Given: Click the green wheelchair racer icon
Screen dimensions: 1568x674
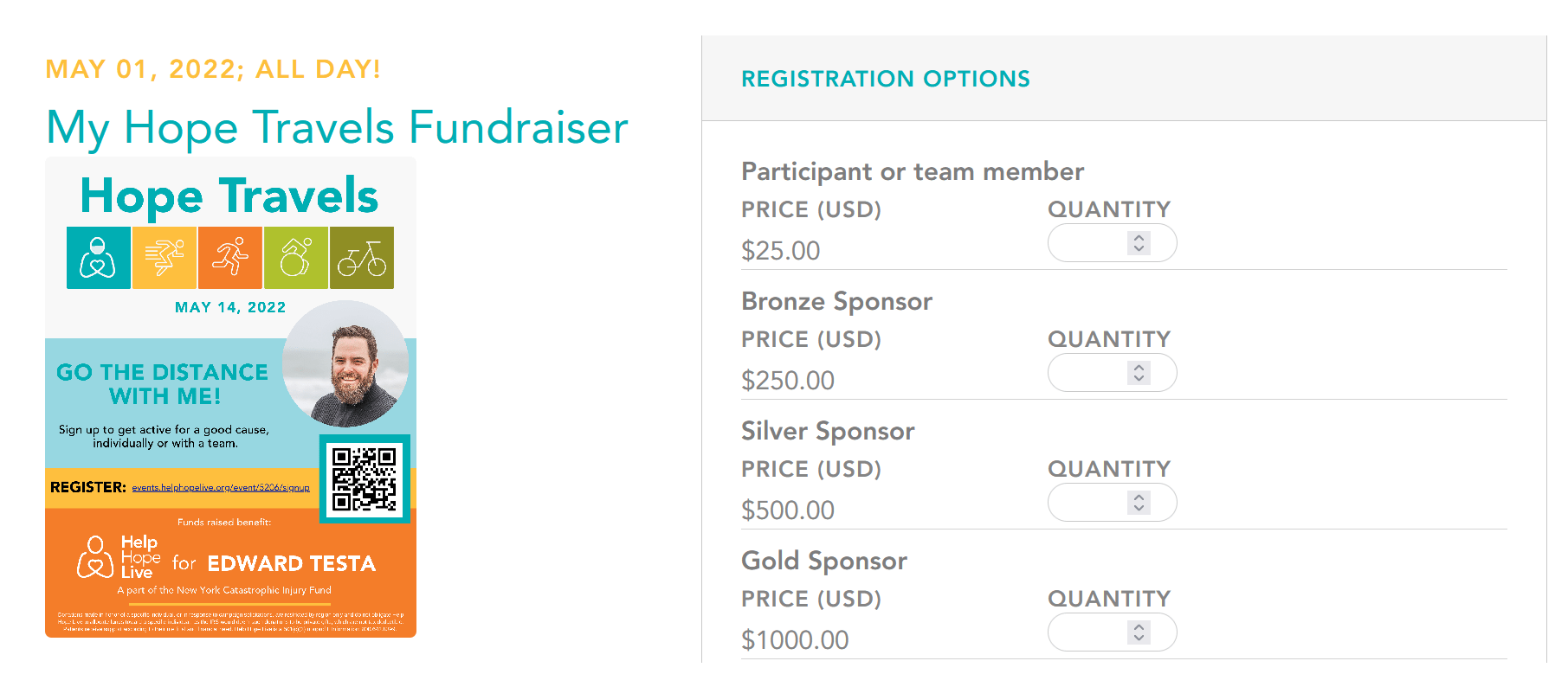Looking at the screenshot, I should click(x=296, y=258).
